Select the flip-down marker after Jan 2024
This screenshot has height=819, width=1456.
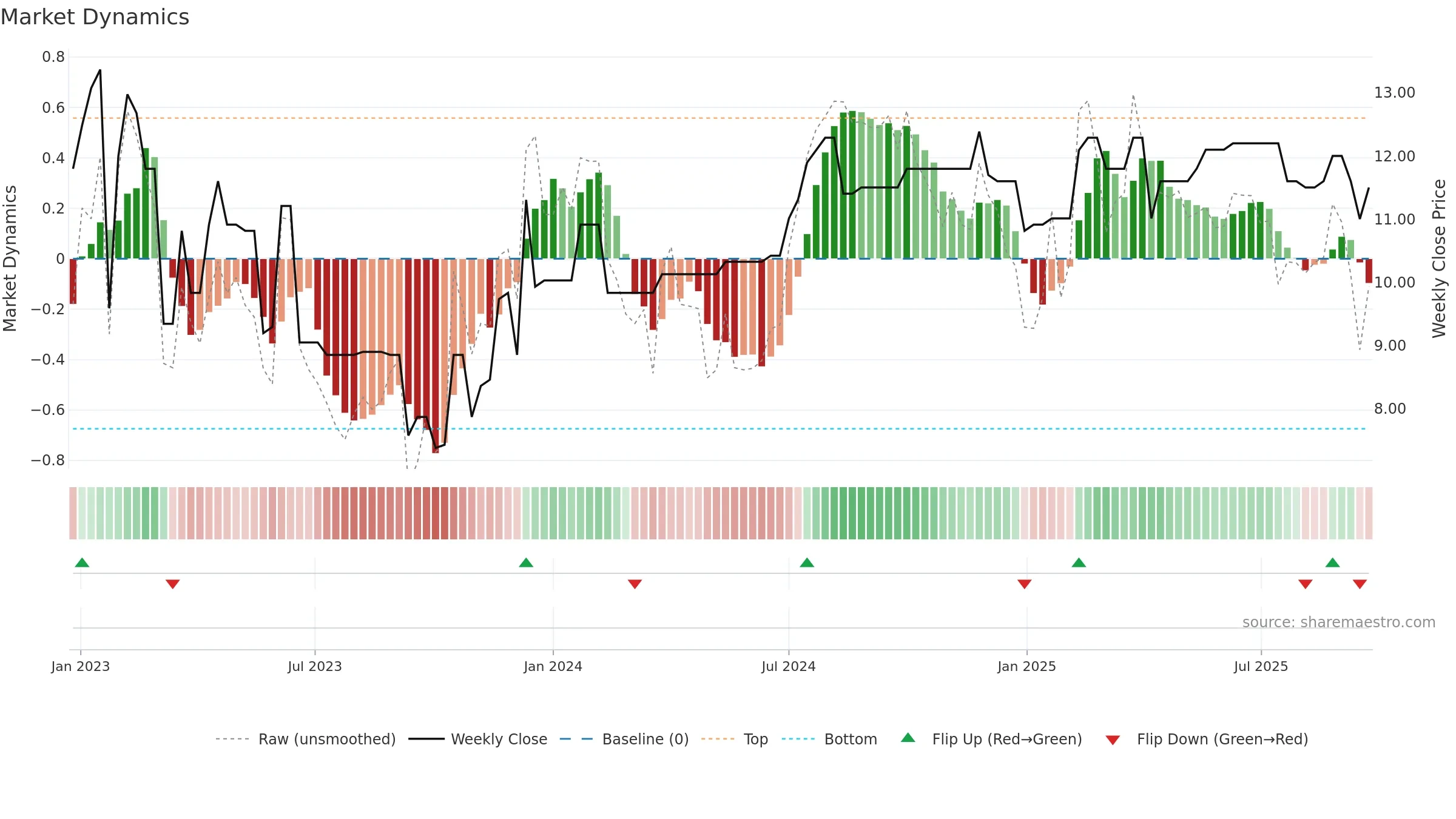(635, 584)
